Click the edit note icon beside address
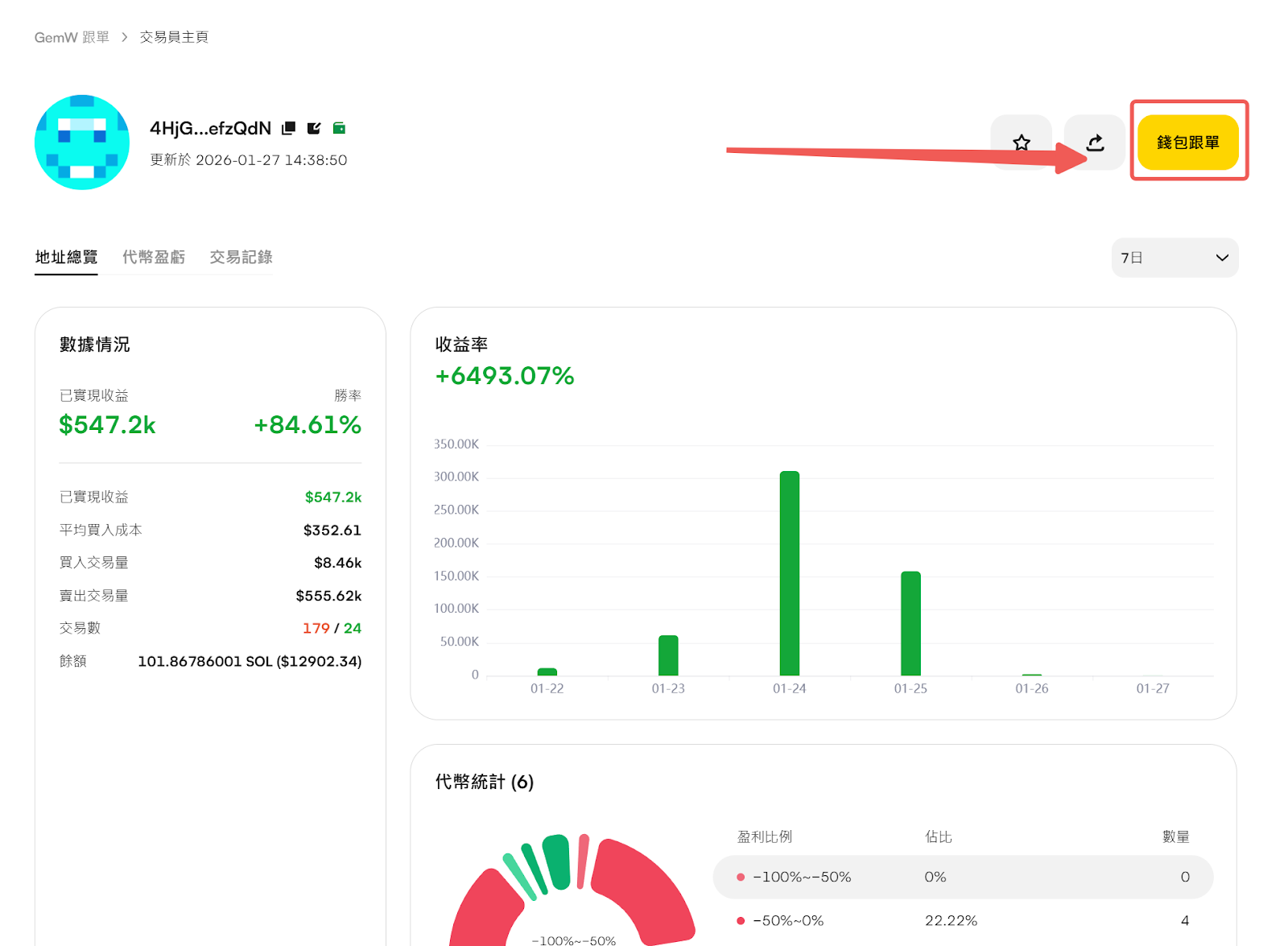 [x=314, y=128]
